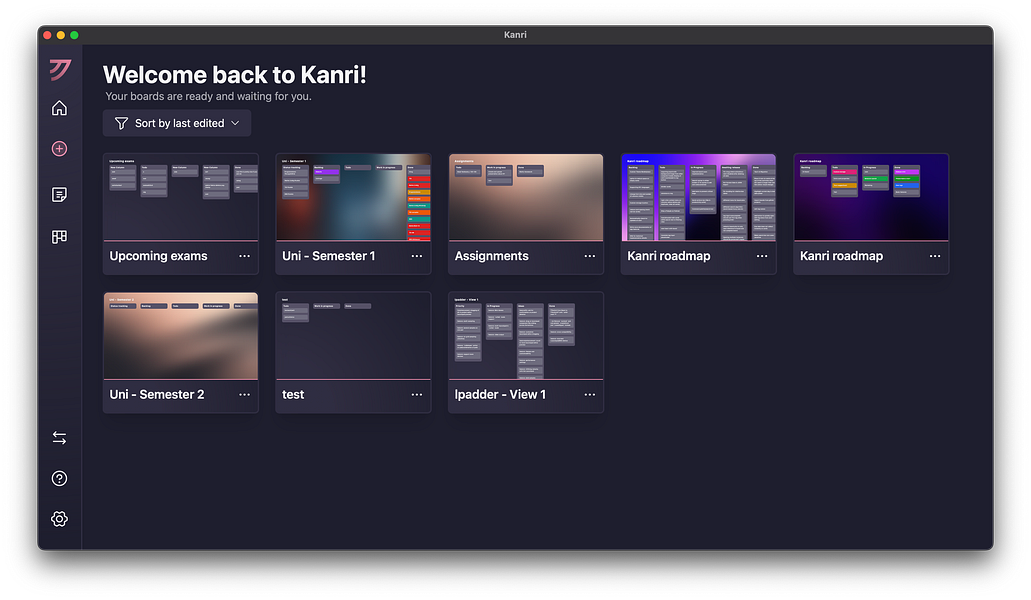
Task: Click the Kanri logo in the sidebar
Action: (60, 69)
